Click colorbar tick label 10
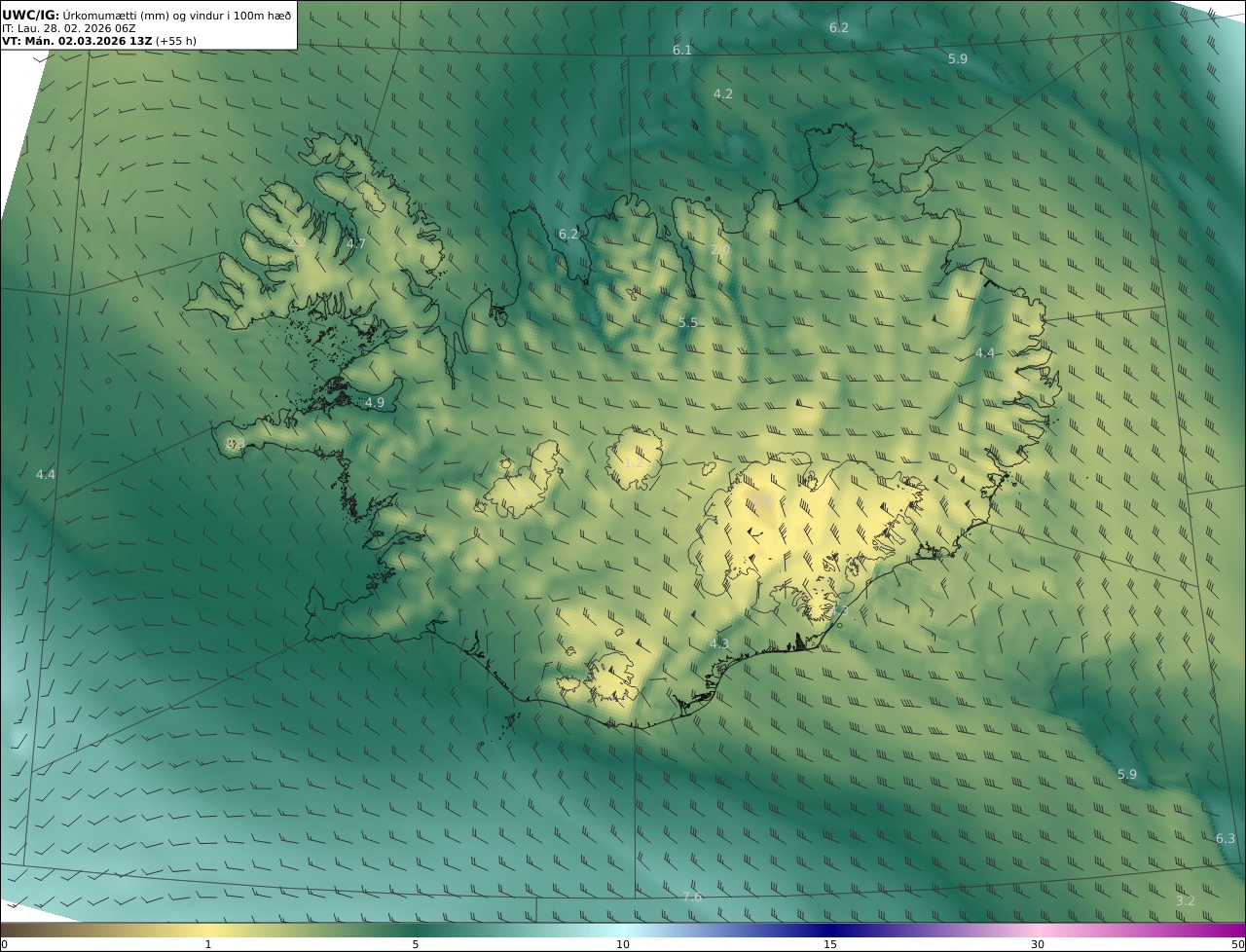Image resolution: width=1246 pixels, height=952 pixels. [x=623, y=944]
